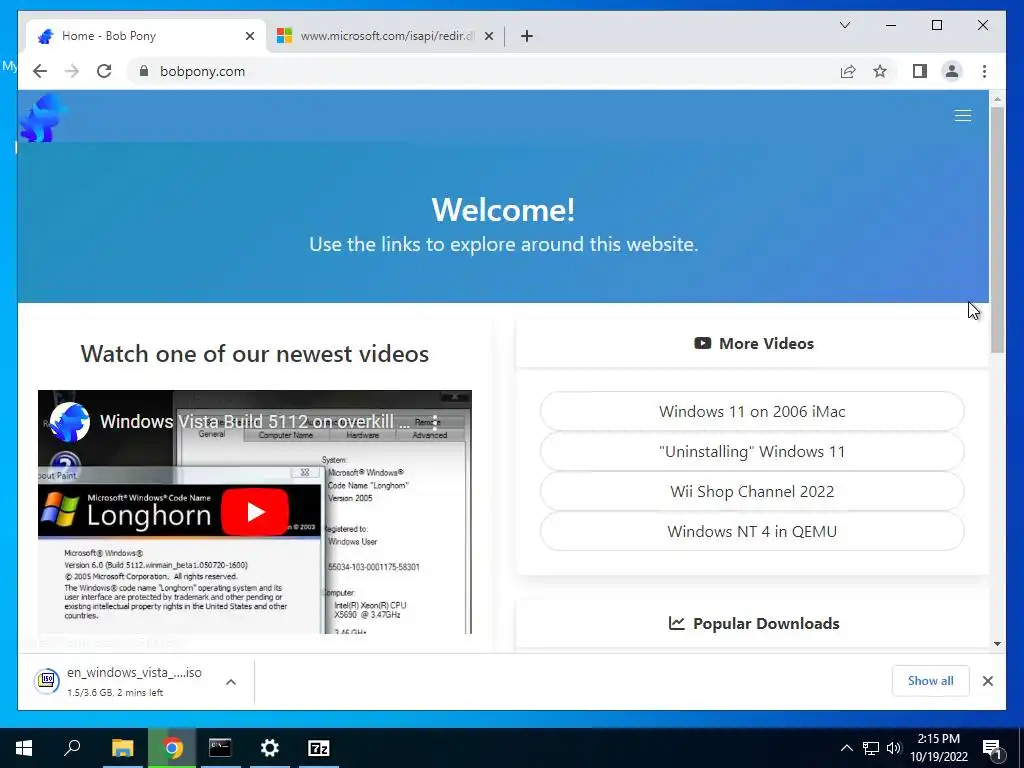The height and width of the screenshot is (768, 1024).
Task: Click the en_windows_vista iso file name
Action: click(x=135, y=672)
